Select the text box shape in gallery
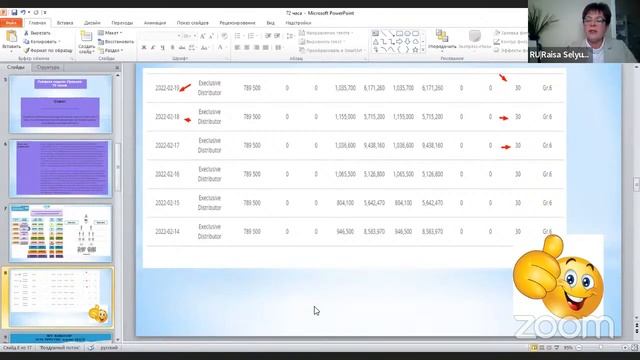 coord(375,33)
